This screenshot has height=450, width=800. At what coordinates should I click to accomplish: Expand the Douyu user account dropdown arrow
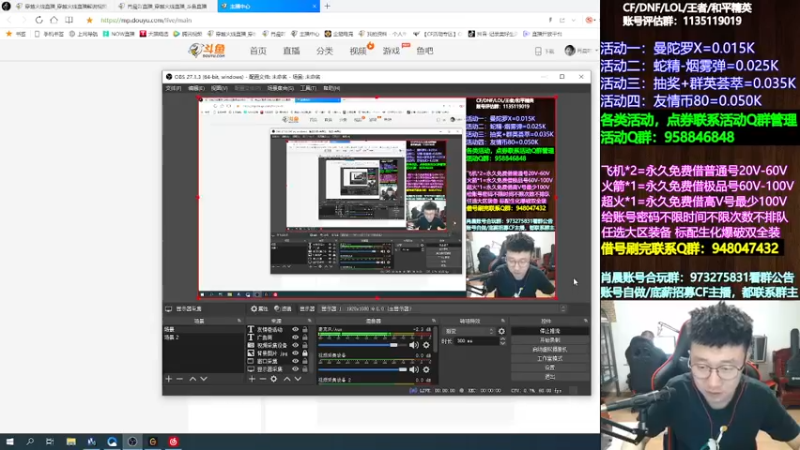pos(596,51)
